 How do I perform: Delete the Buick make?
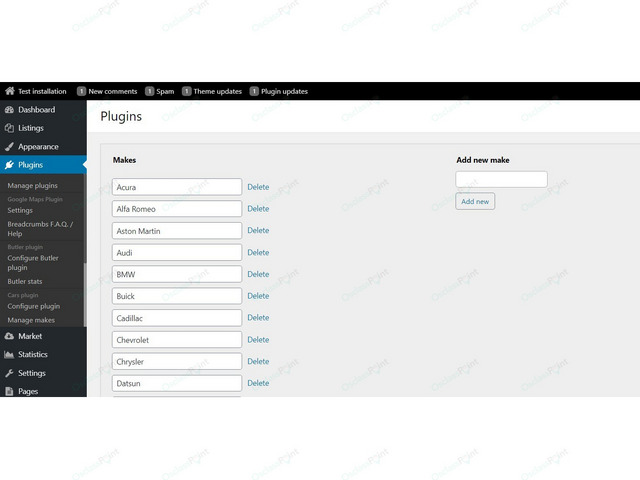point(258,296)
